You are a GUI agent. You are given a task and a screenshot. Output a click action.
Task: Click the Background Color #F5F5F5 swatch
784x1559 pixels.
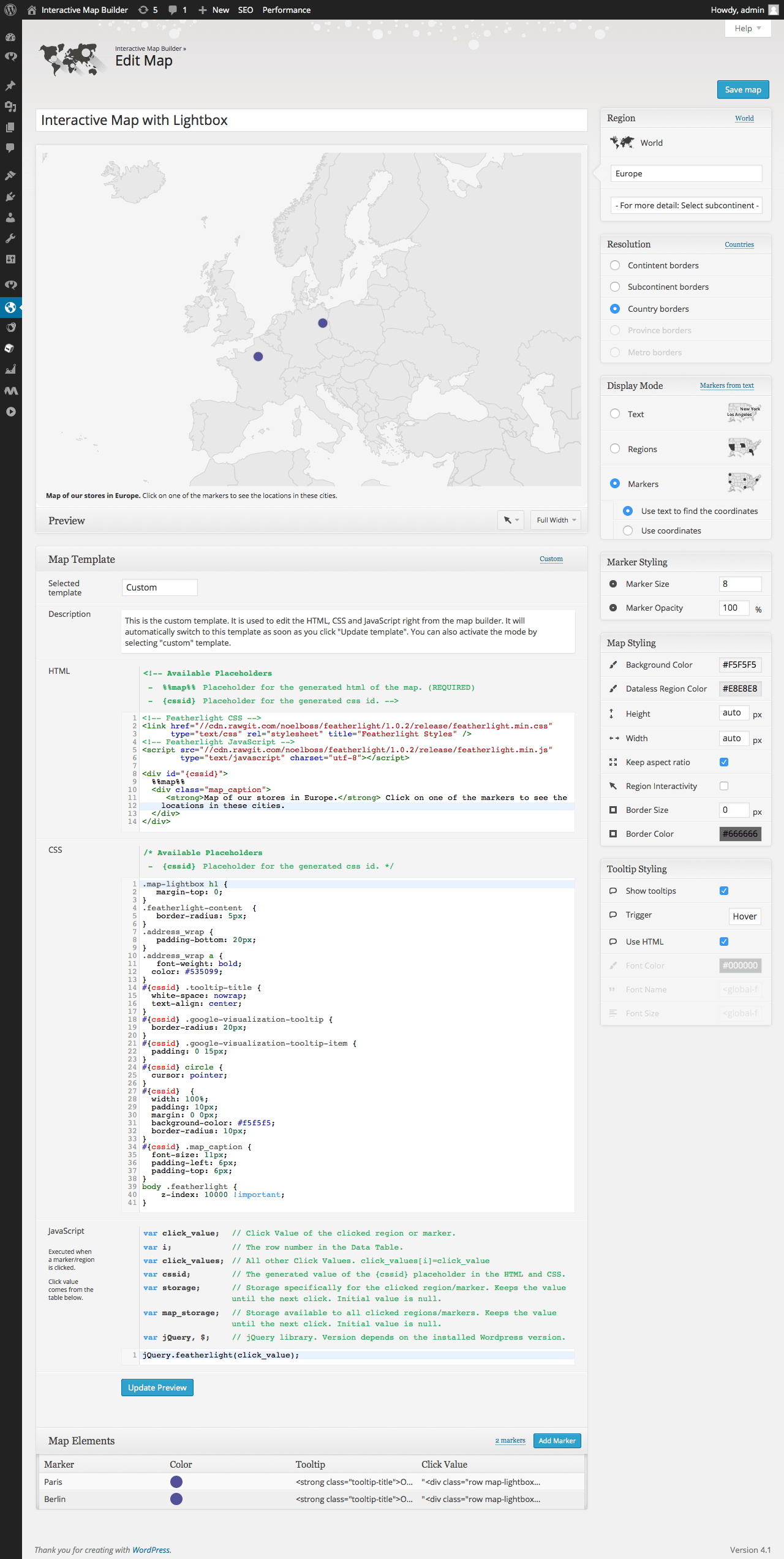point(740,665)
